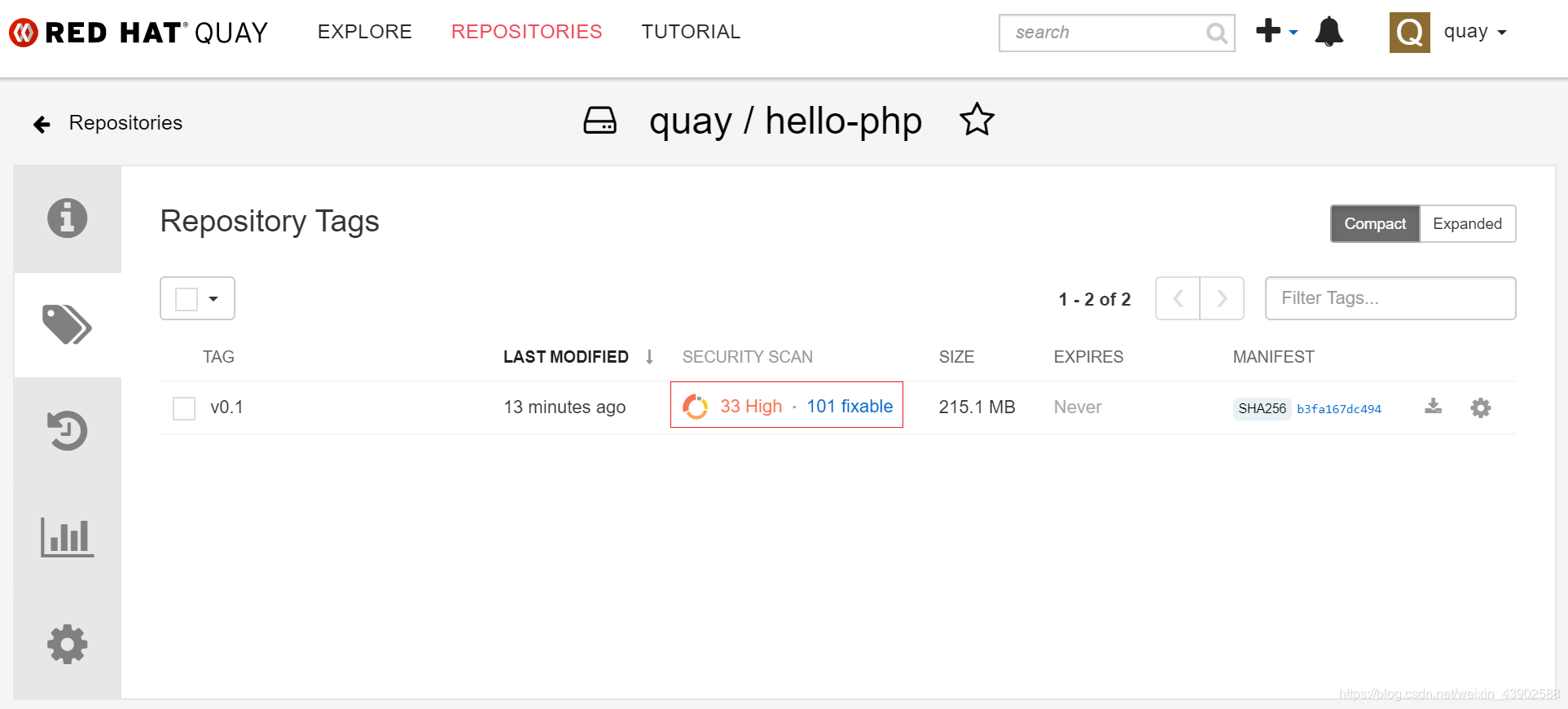Focus the Filter Tags input
Image resolution: width=1568 pixels, height=709 pixels.
[1390, 298]
